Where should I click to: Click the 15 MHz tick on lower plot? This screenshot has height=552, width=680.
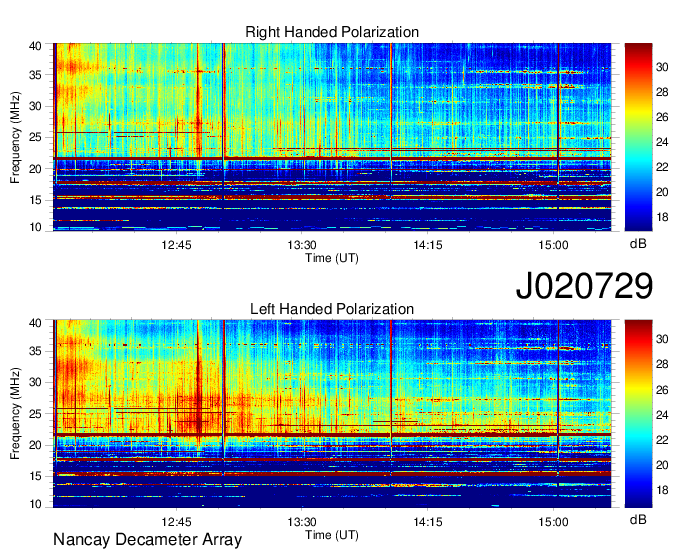[x=35, y=477]
